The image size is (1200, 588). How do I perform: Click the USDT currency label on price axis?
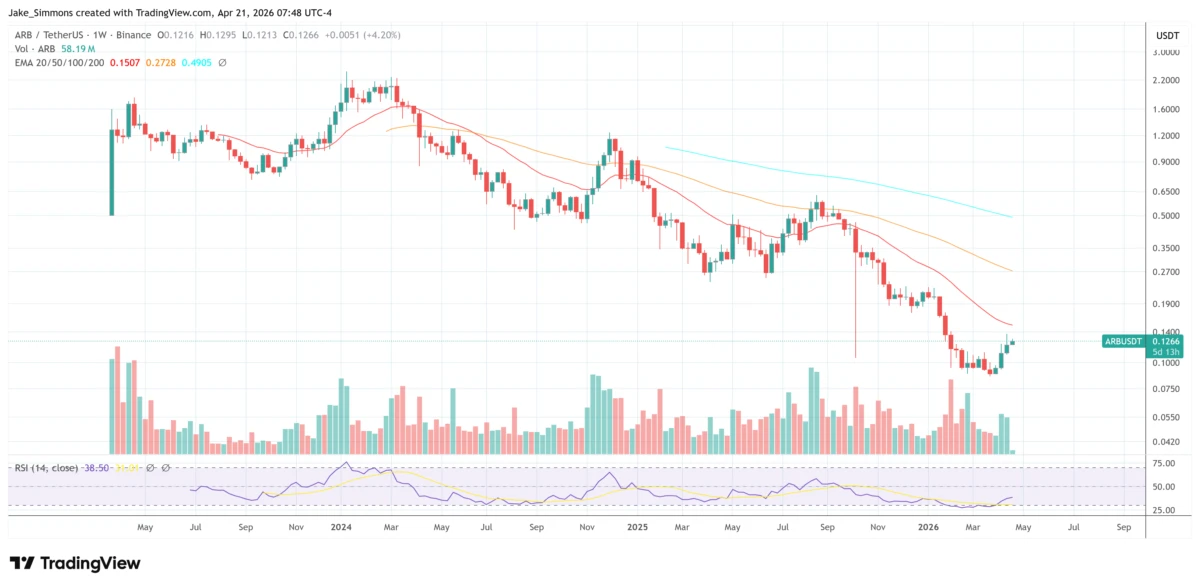[1166, 34]
